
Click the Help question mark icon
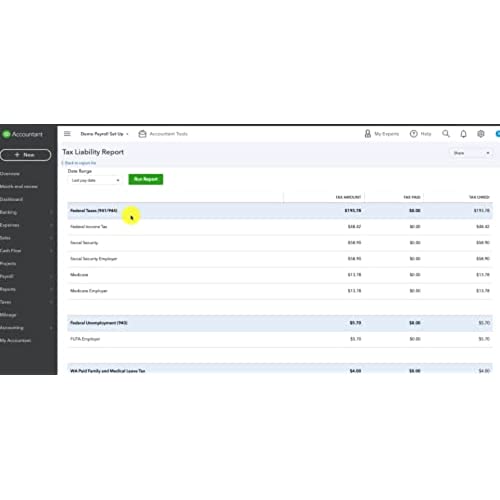[413, 134]
